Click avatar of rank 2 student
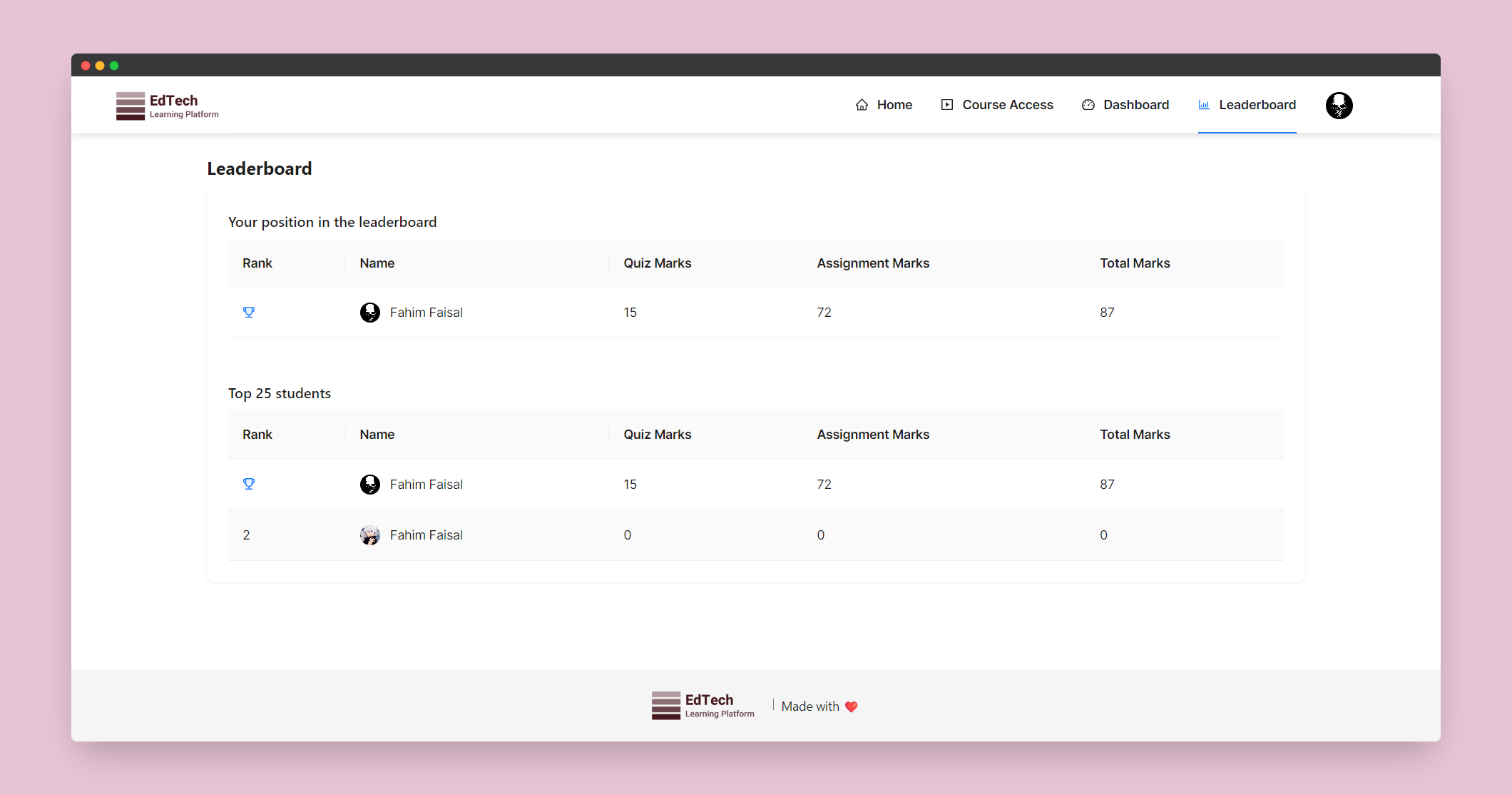Viewport: 1512px width, 795px height. click(x=369, y=535)
